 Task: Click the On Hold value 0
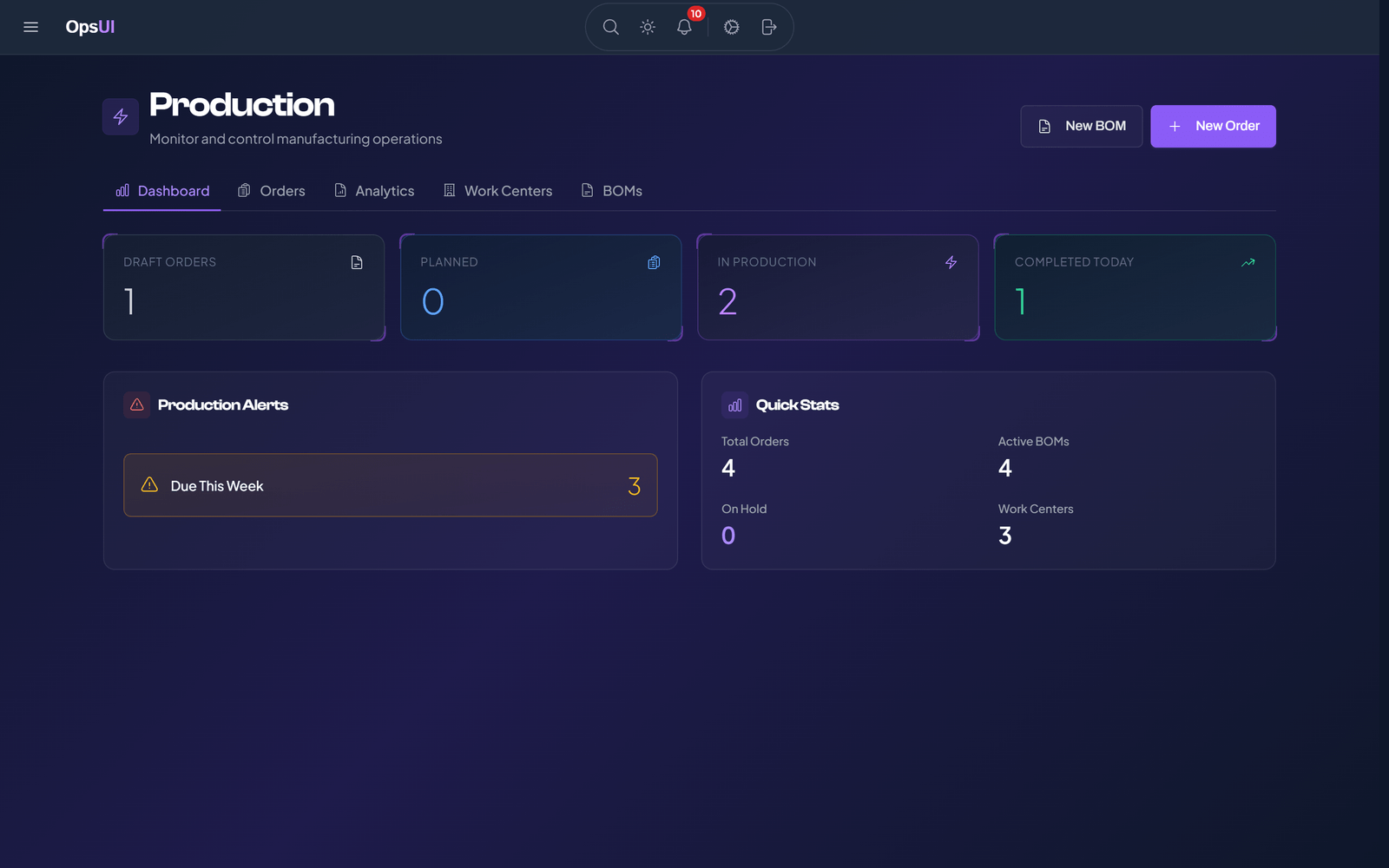[x=728, y=536]
